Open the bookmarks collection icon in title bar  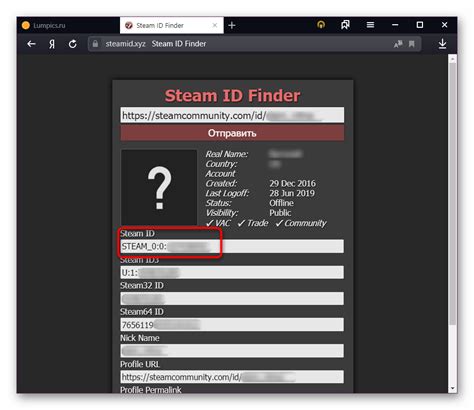pos(345,25)
